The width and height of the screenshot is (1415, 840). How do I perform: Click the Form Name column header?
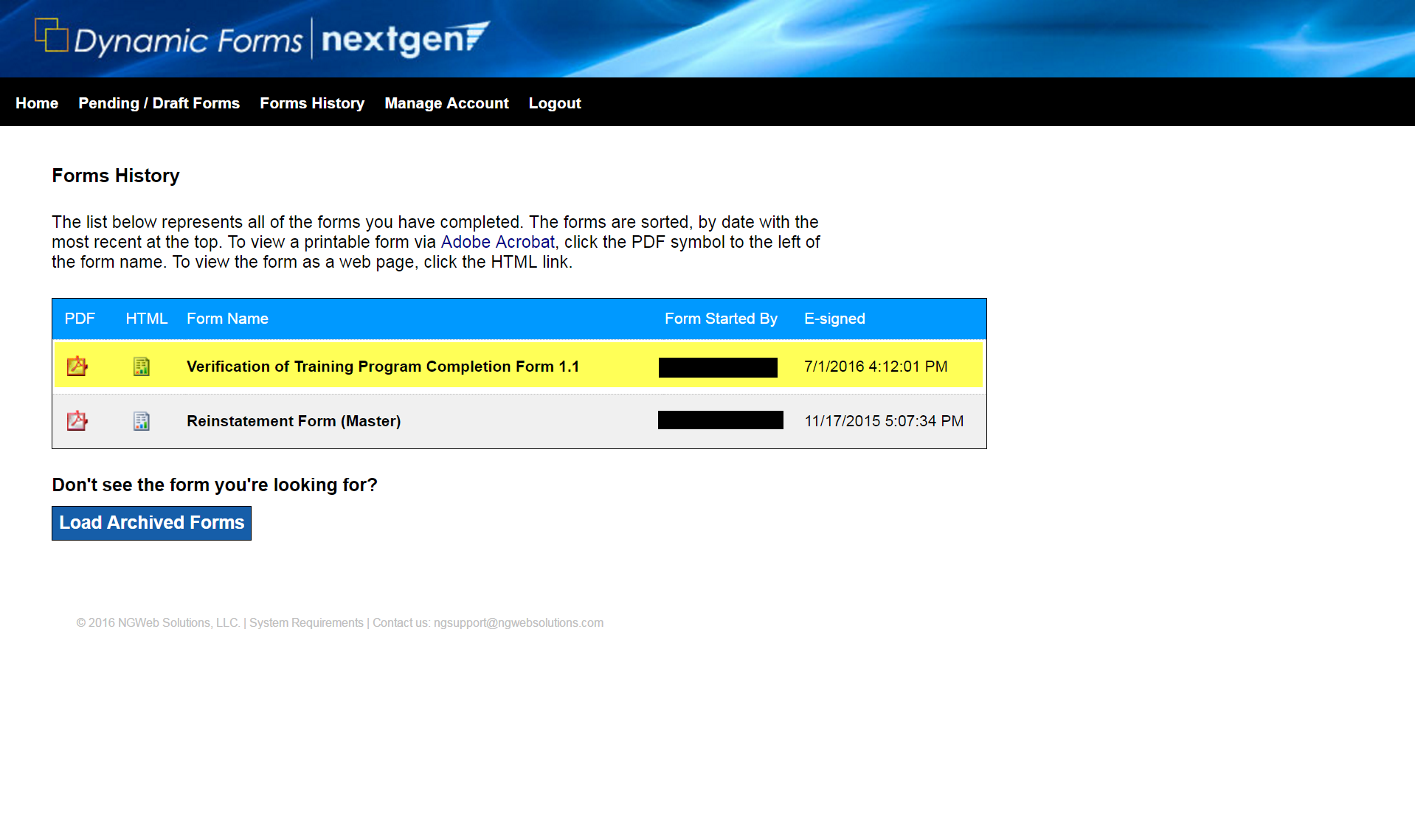pos(227,319)
